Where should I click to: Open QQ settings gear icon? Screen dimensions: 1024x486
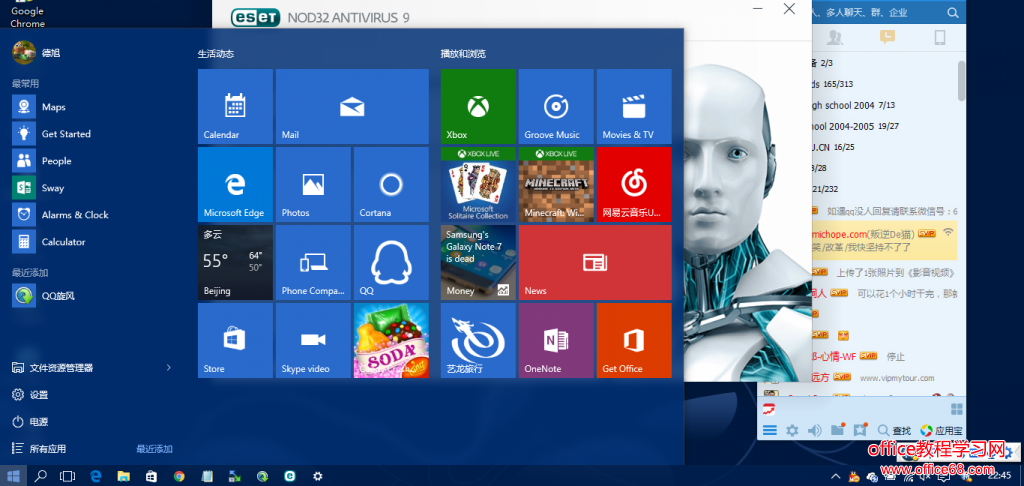792,430
